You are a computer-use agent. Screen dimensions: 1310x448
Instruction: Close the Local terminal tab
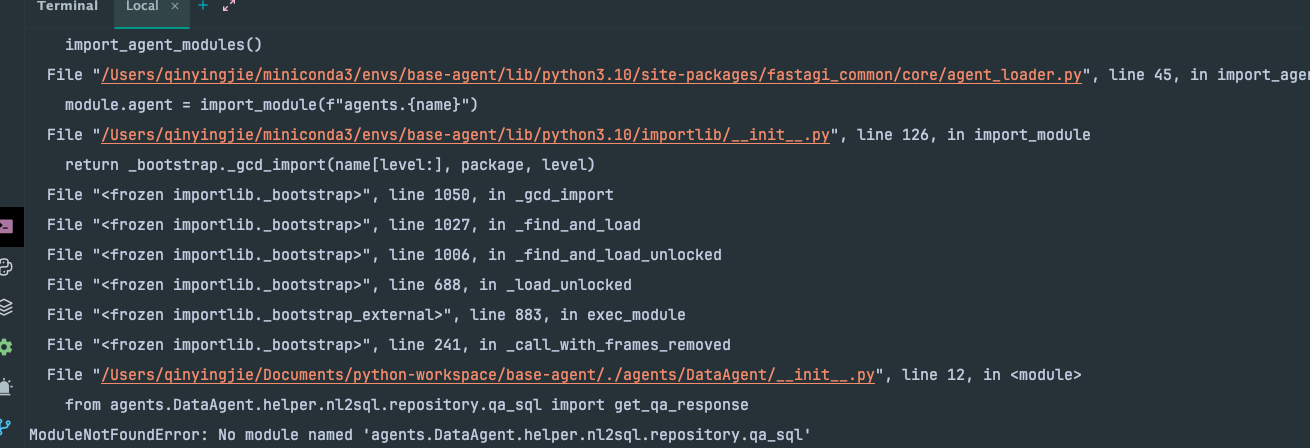[175, 7]
